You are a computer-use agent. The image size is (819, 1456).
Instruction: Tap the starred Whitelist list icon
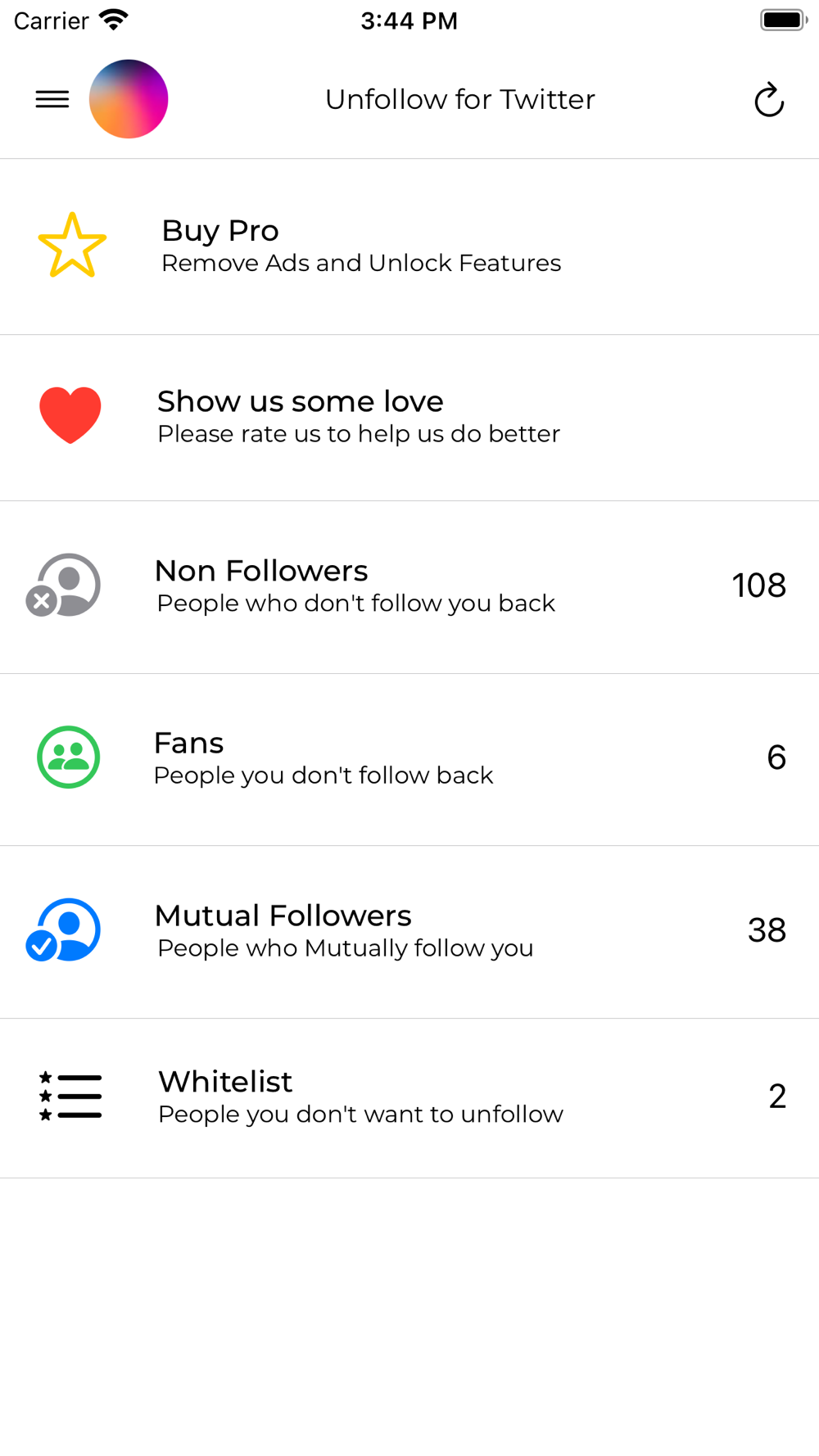(x=70, y=1097)
